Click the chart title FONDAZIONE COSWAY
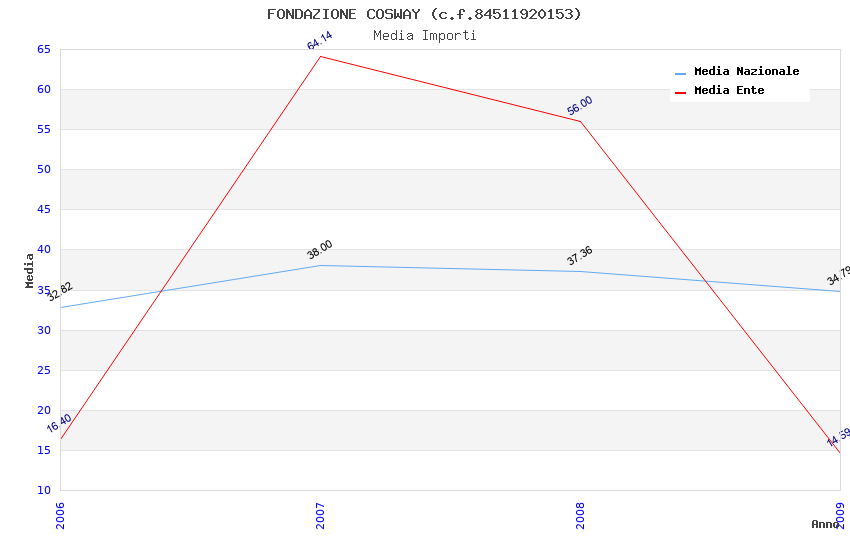This screenshot has height=550, width=850. [424, 14]
